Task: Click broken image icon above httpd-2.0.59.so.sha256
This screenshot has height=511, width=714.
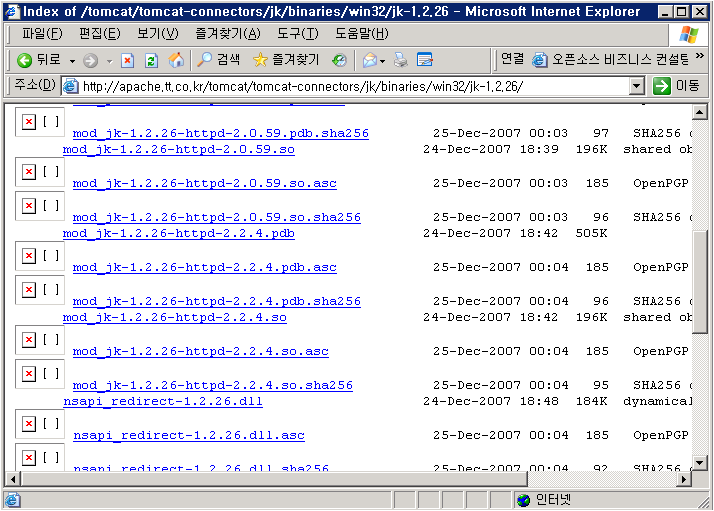Action: point(29,206)
